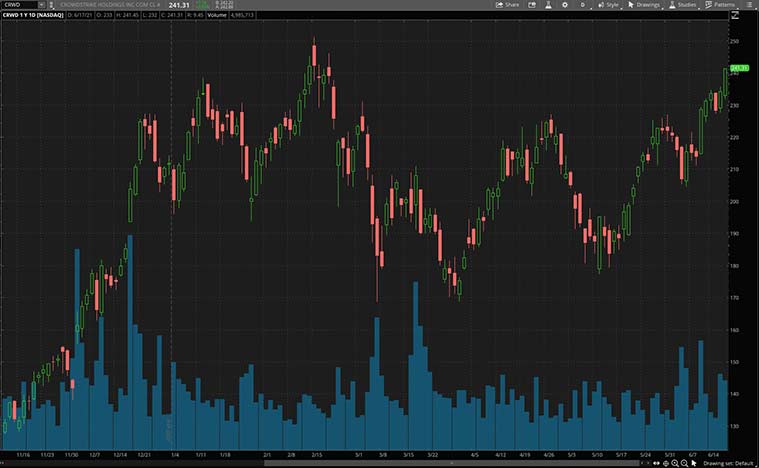Click the zoom in magnifier icon
This screenshot has width=759, height=468.
point(674,464)
